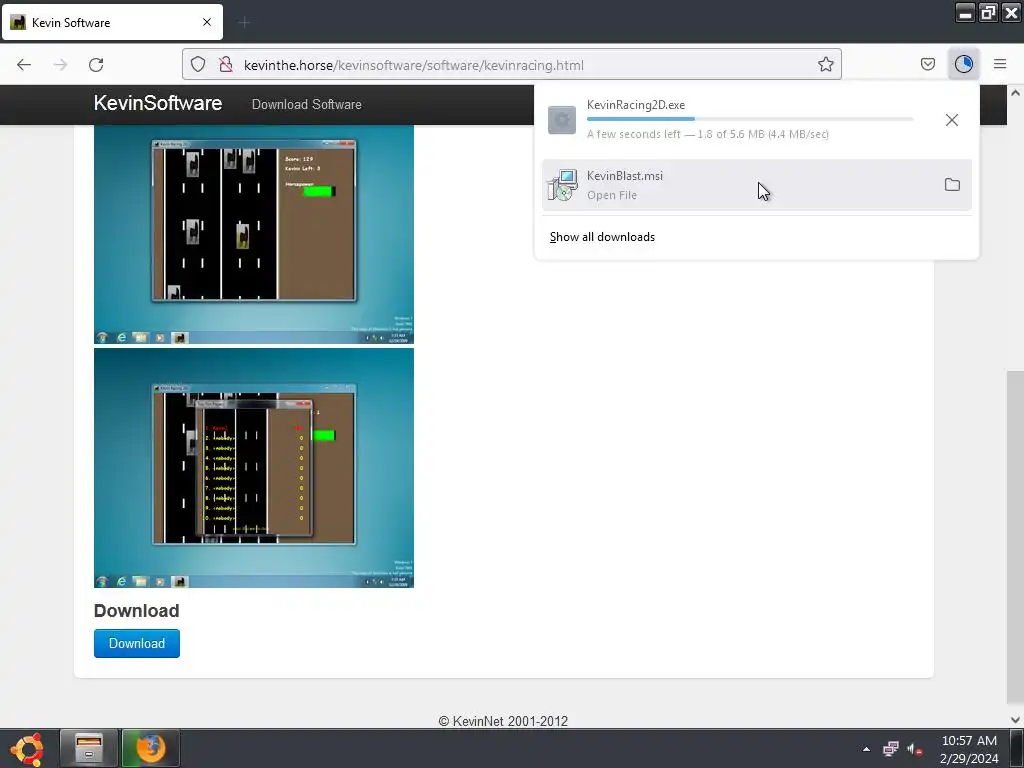1024x768 pixels.
Task: Click the vertical scrollbar thumb
Action: [1016, 536]
